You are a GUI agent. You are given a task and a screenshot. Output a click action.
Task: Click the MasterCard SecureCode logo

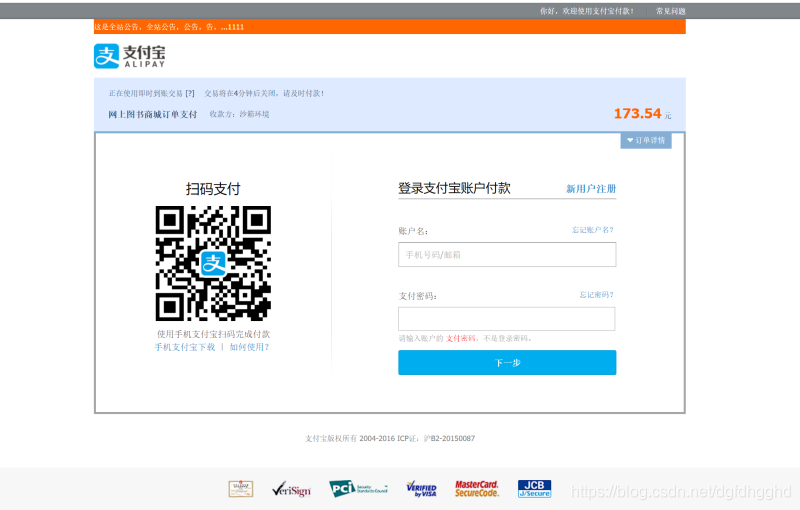point(477,489)
